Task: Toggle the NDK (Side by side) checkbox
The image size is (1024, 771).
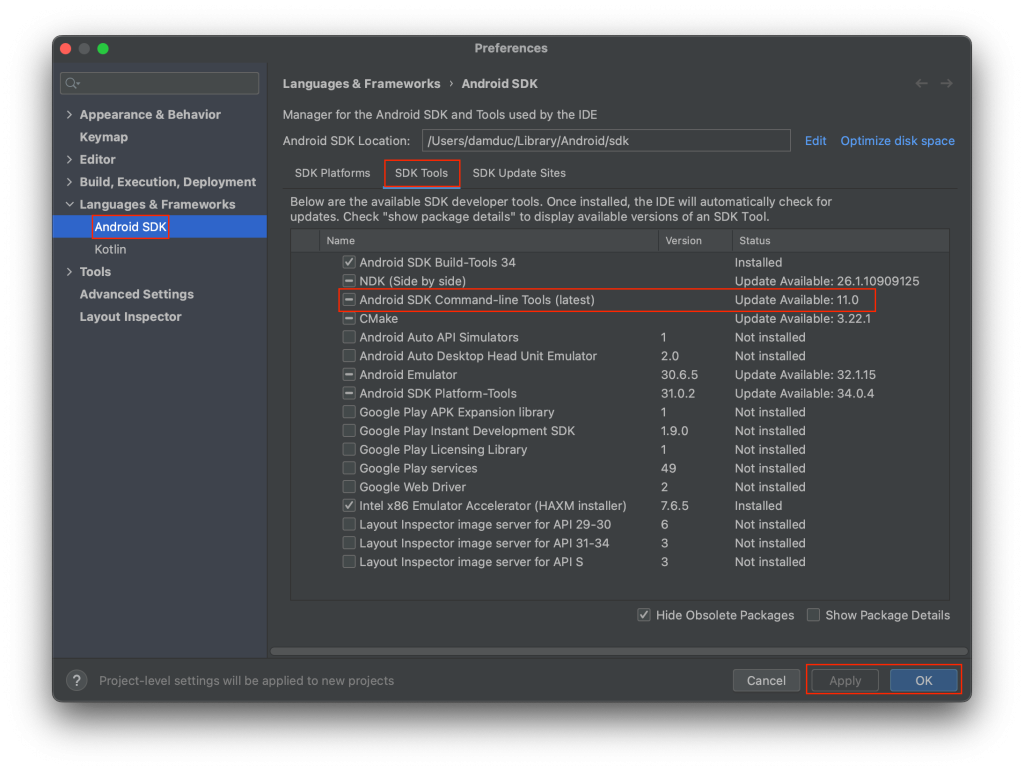Action: point(349,281)
